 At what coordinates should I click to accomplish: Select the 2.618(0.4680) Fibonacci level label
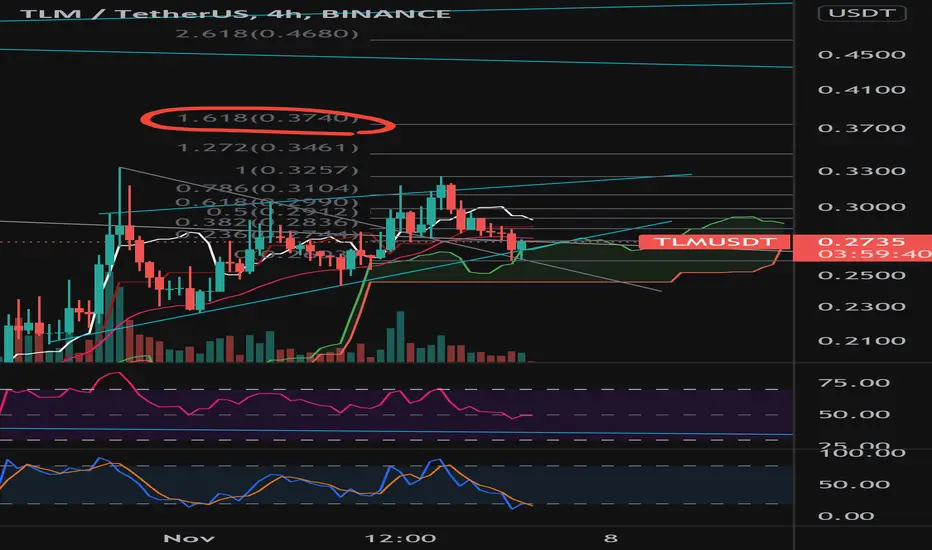pos(267,33)
